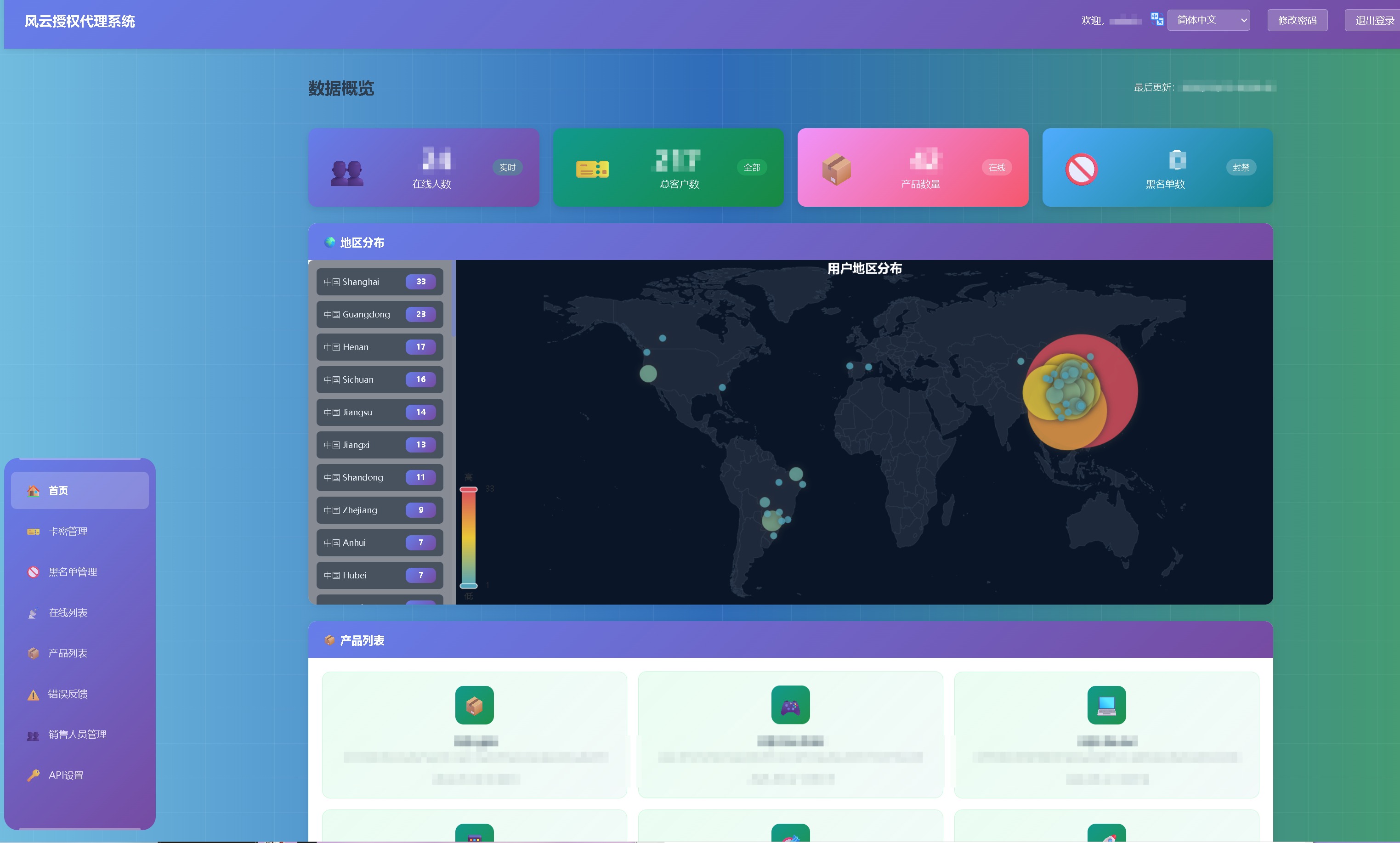The height and width of the screenshot is (843, 1400).
Task: Click the 风云授权代理系统 title
Action: click(x=79, y=21)
